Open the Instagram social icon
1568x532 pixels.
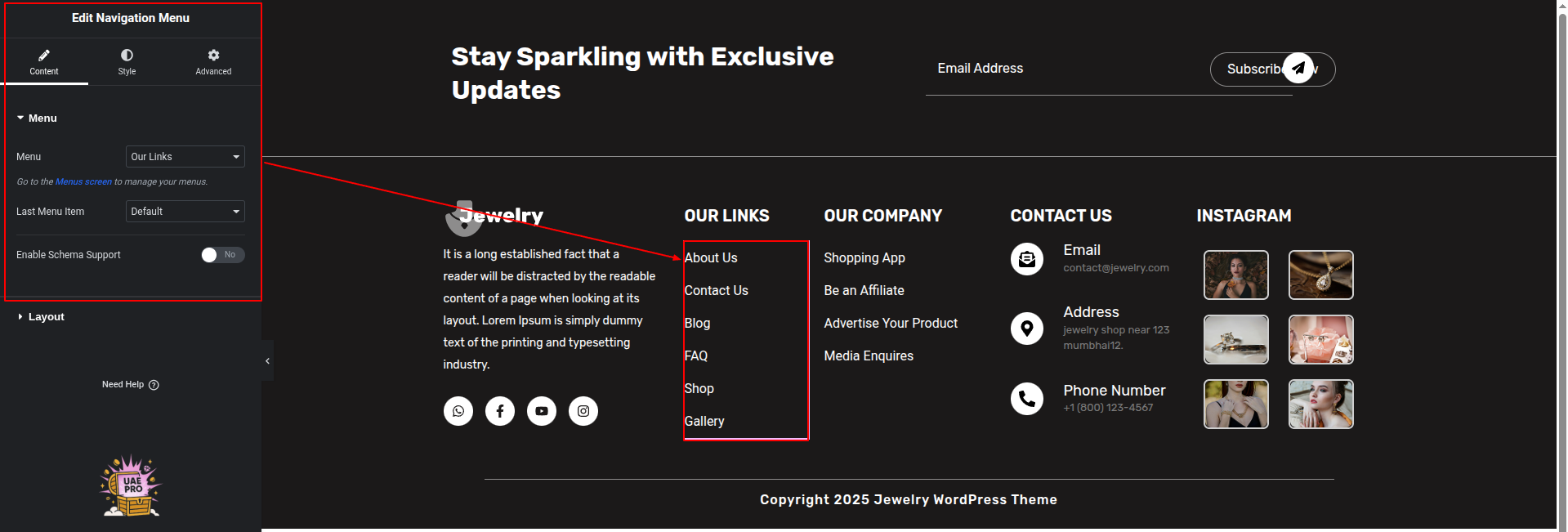pyautogui.click(x=583, y=411)
